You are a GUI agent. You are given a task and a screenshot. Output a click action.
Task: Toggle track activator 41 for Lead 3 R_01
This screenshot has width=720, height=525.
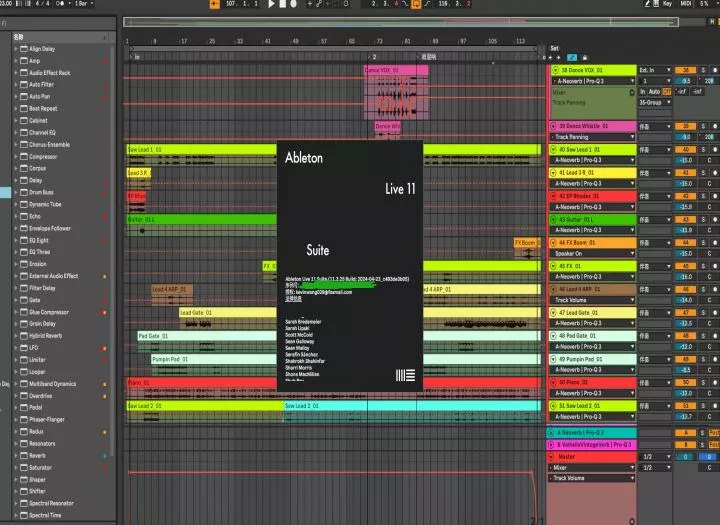[685, 173]
